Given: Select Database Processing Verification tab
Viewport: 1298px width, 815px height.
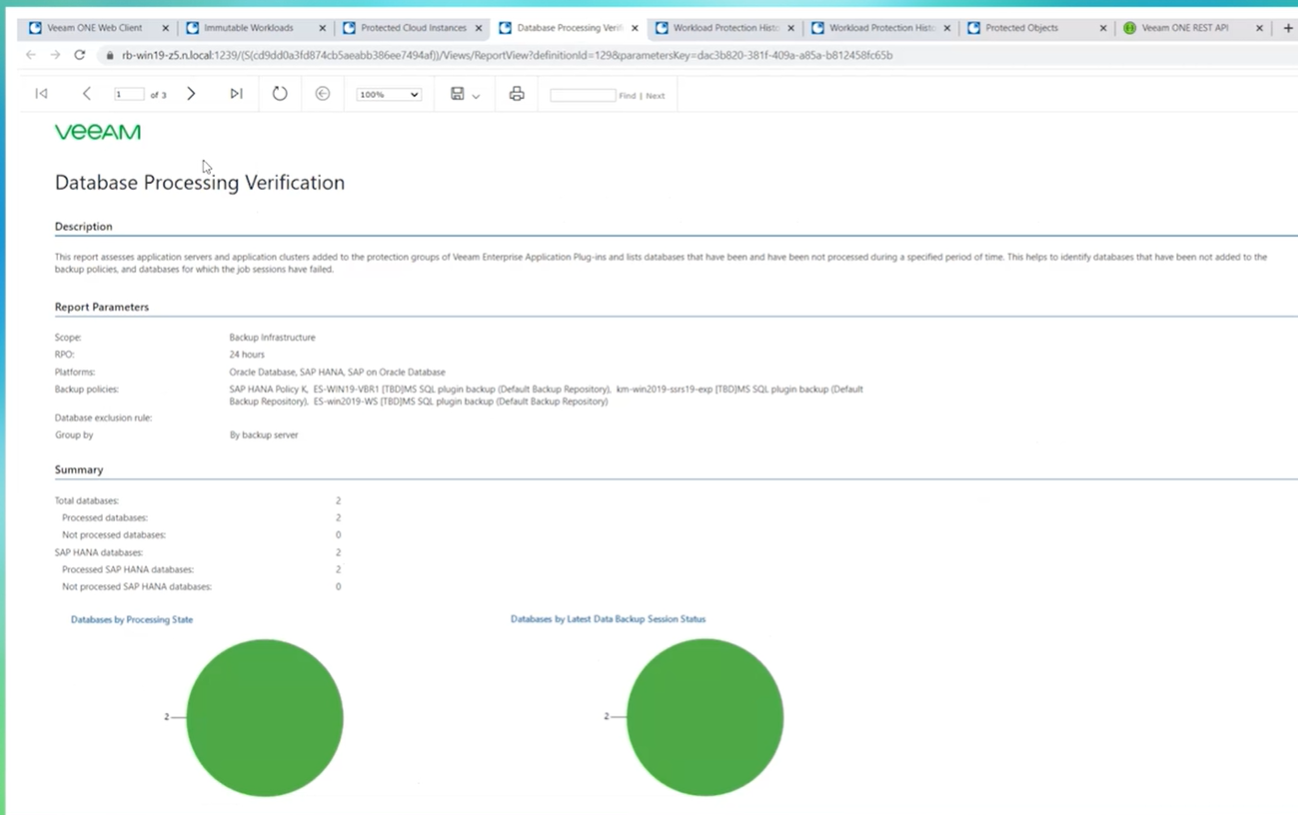Looking at the screenshot, I should point(570,28).
